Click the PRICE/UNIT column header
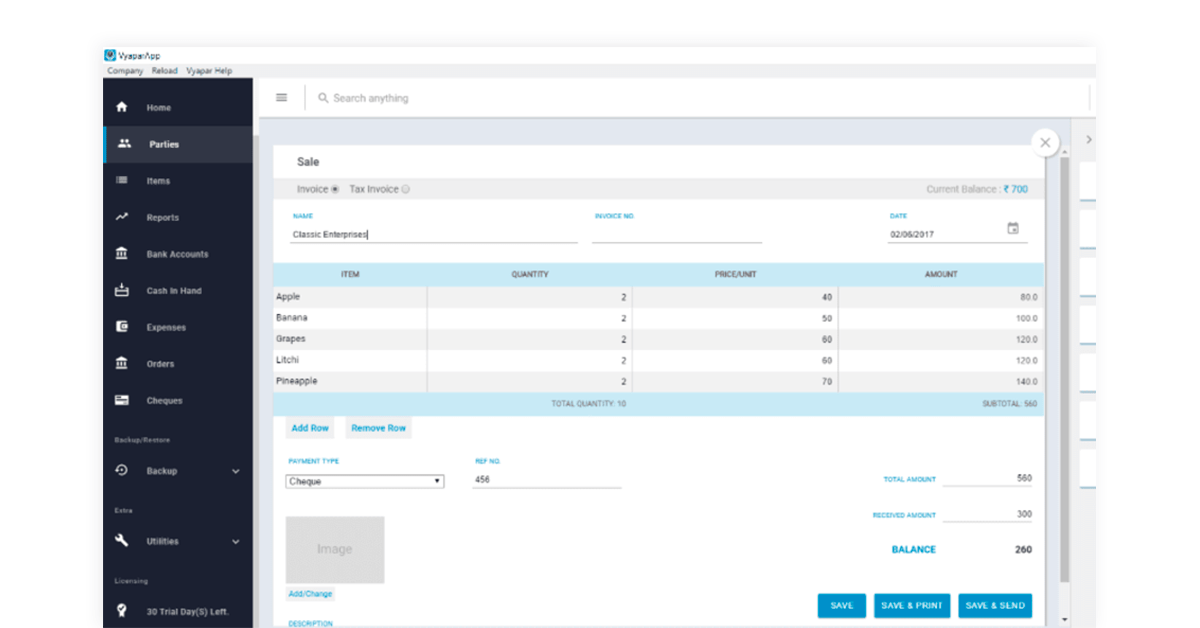 tap(736, 274)
